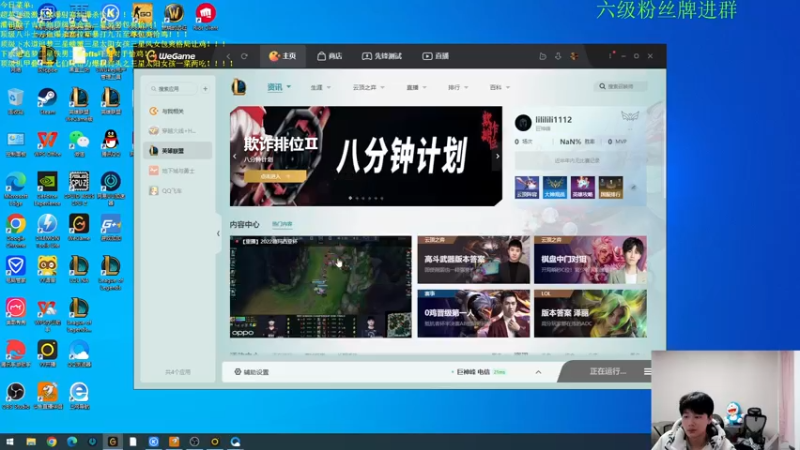Open the Riot Client desktop shortcut

206,17
